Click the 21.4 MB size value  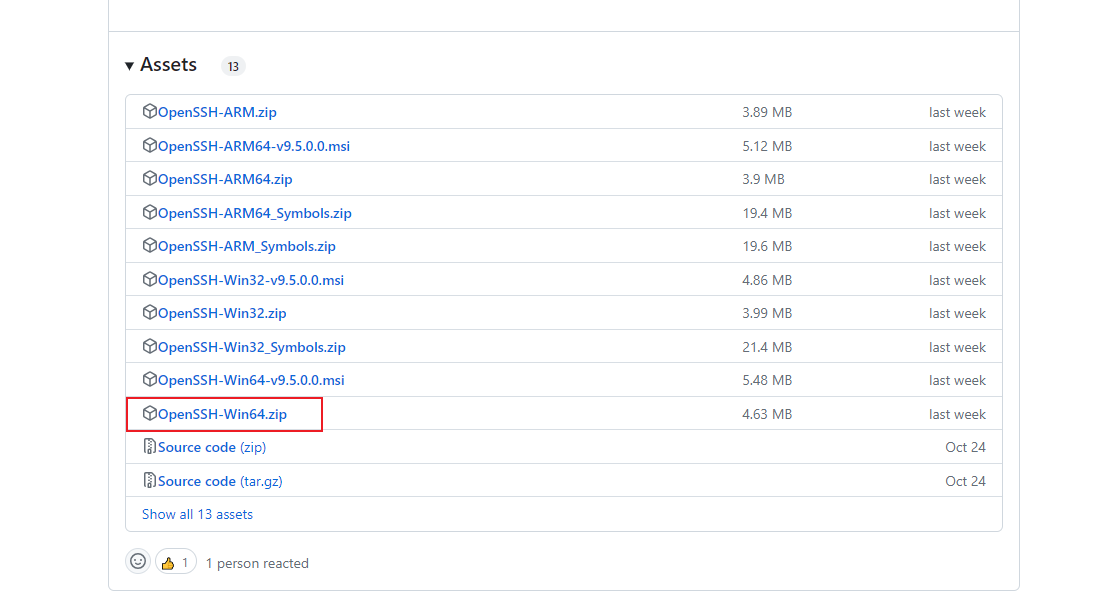click(767, 348)
